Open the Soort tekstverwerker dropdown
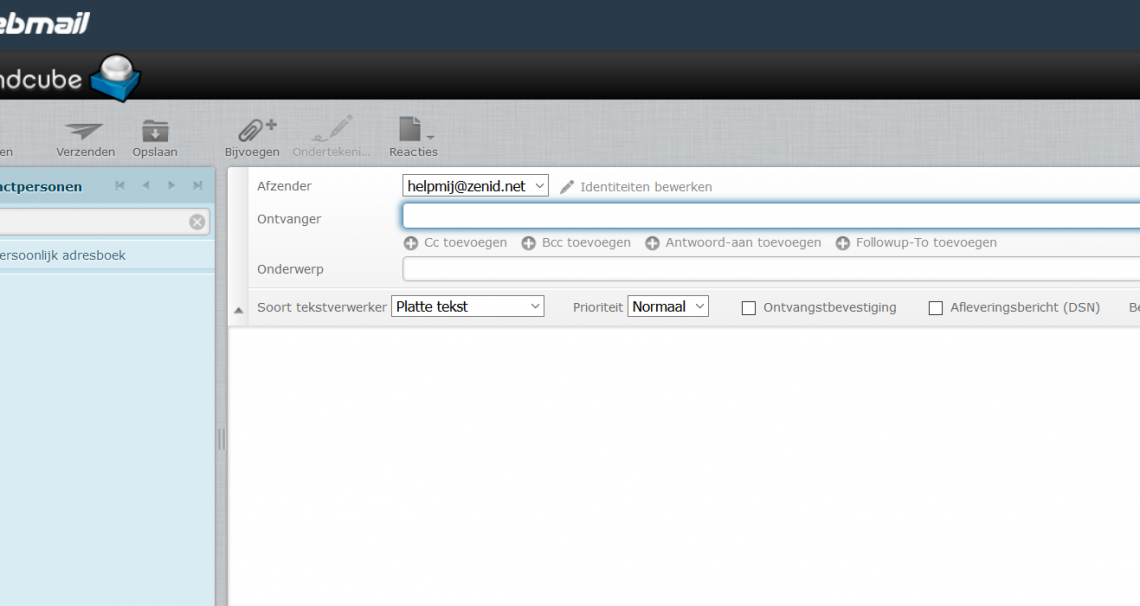This screenshot has width=1140, height=606. point(467,307)
